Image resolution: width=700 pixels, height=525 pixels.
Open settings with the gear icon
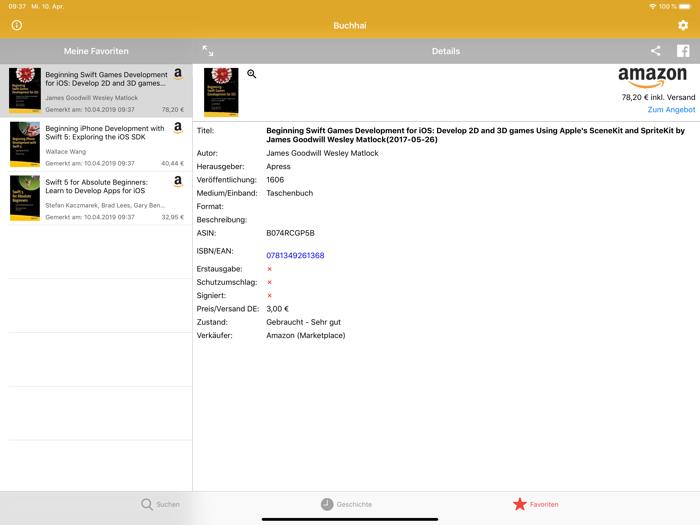683,25
